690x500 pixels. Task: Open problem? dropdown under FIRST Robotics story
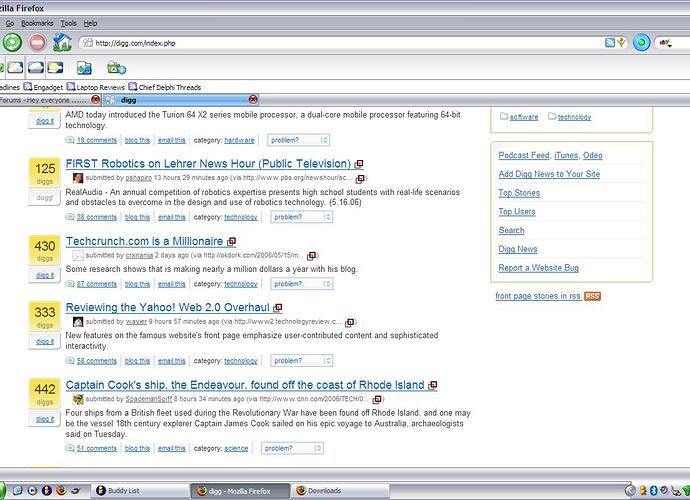tap(301, 217)
